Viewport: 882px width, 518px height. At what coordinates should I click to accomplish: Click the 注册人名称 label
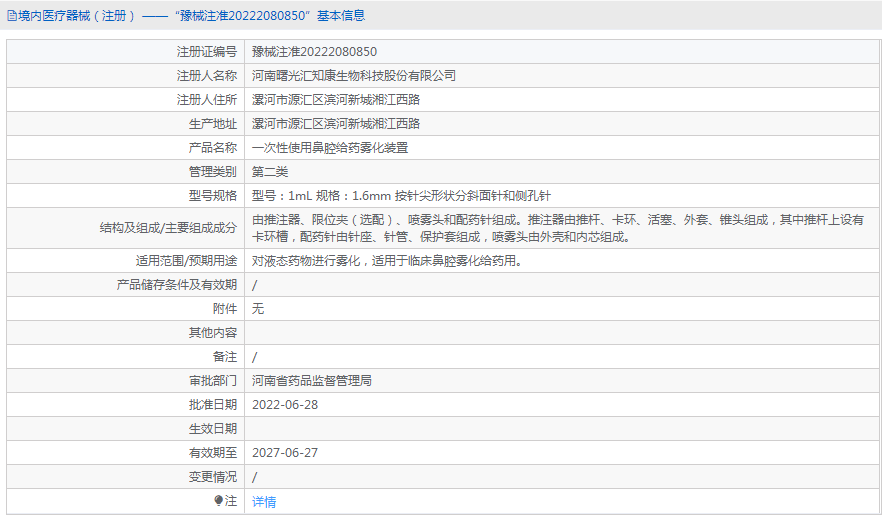coord(207,76)
